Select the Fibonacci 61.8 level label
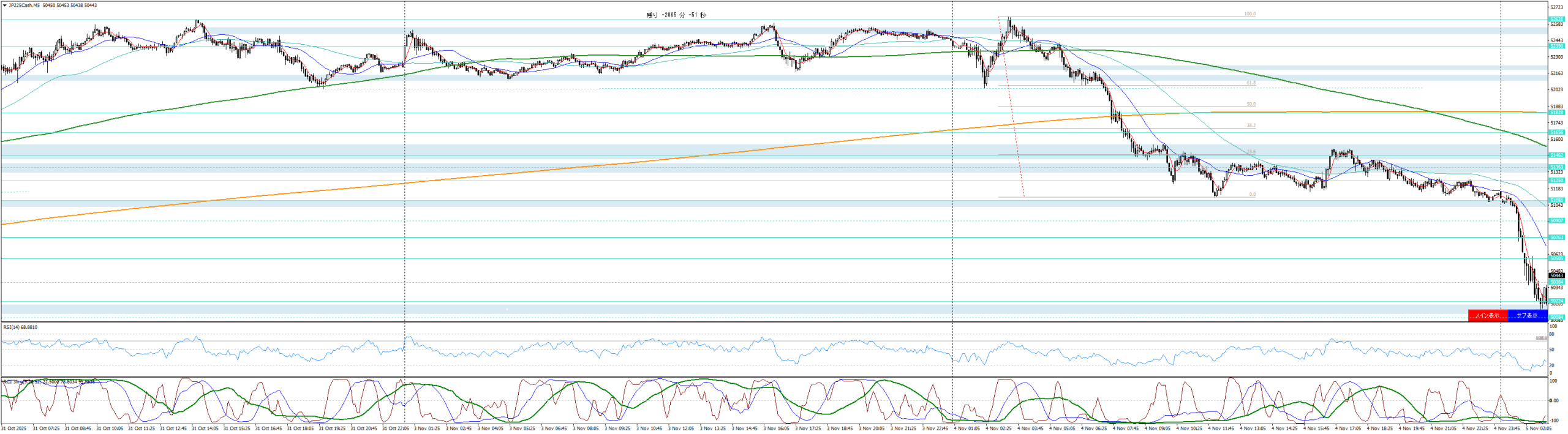This screenshot has width=1568, height=434. click(x=1251, y=83)
